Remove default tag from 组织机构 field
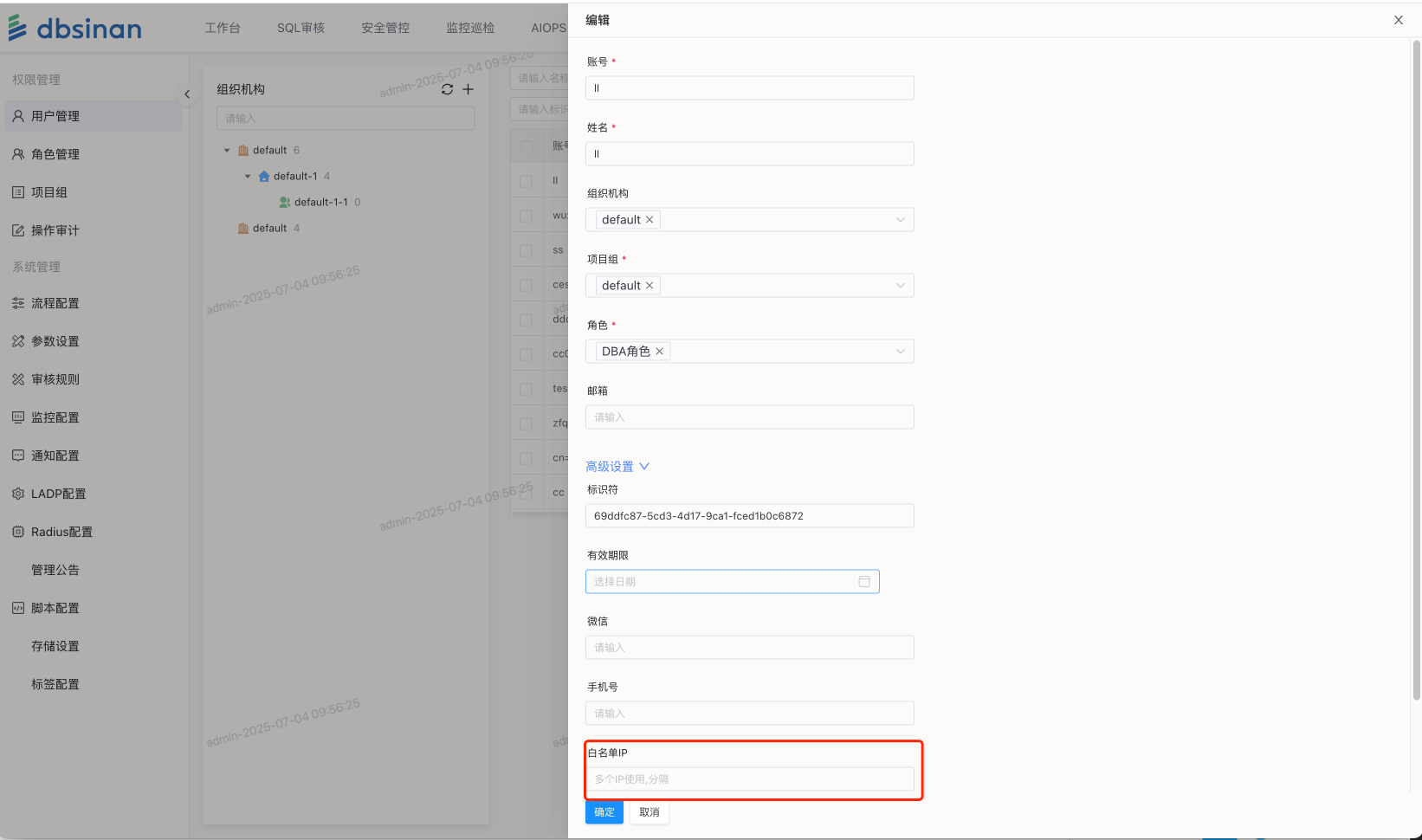 650,220
